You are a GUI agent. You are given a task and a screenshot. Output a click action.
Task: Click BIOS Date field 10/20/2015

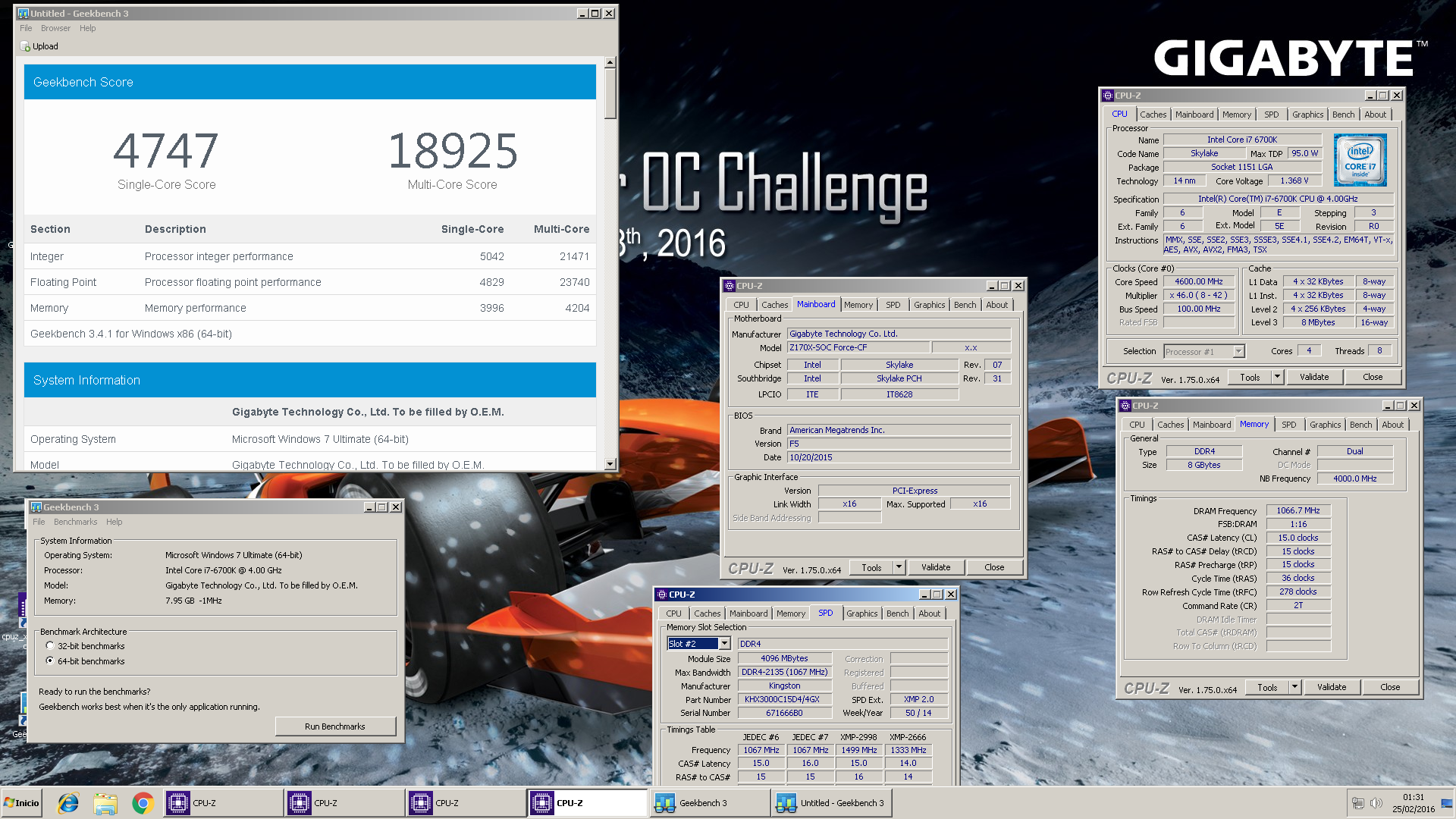pyautogui.click(x=899, y=457)
